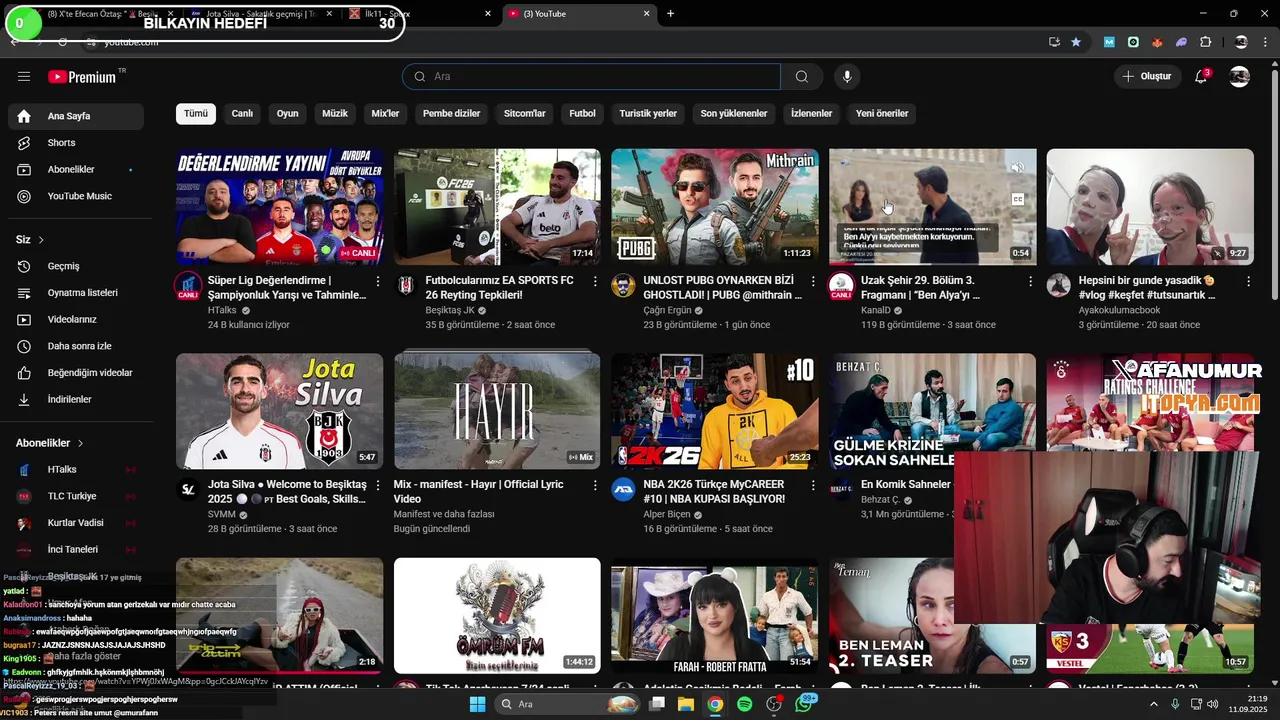Open Shorts from the sidebar
The width and height of the screenshot is (1280, 720).
pos(76,143)
